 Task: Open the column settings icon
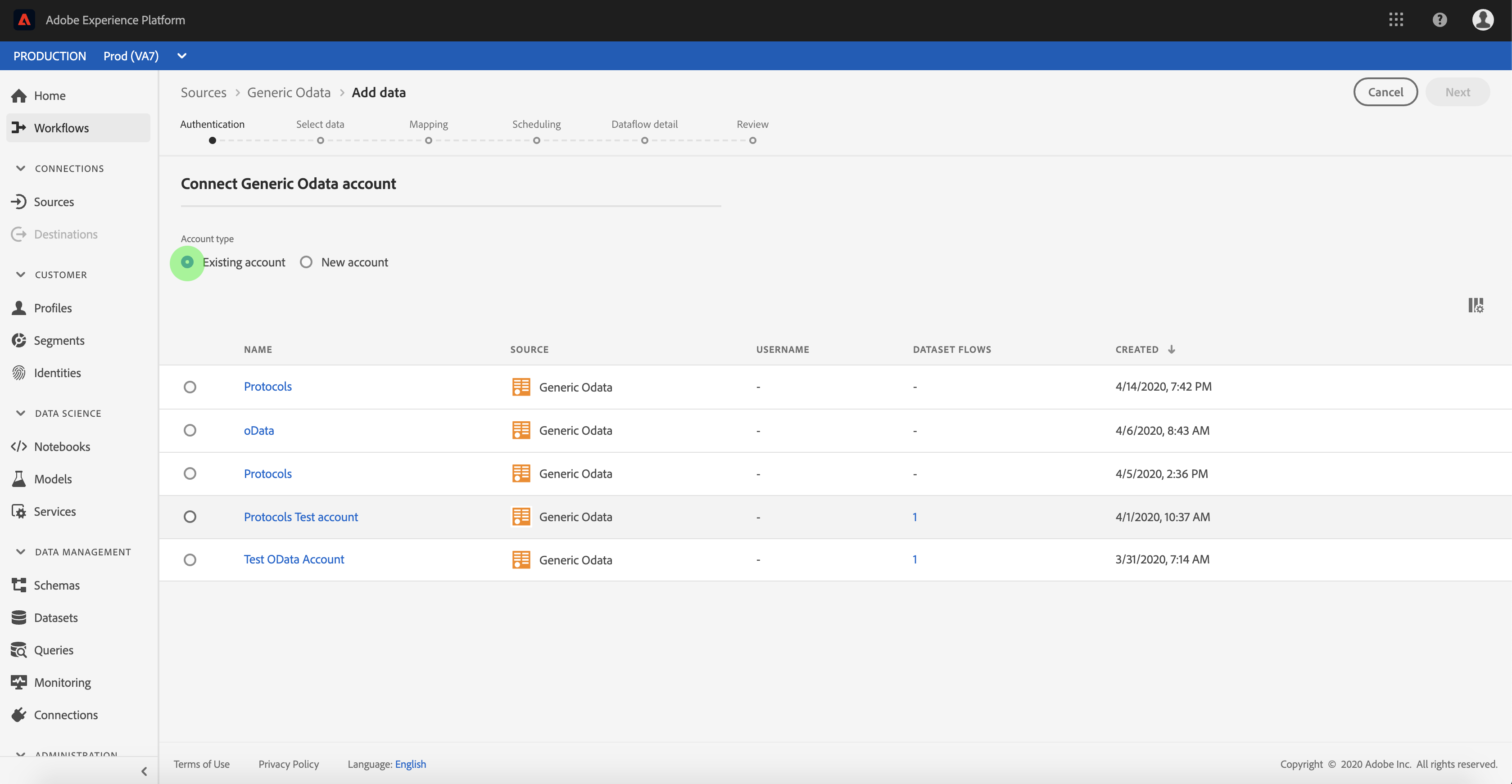pyautogui.click(x=1475, y=305)
